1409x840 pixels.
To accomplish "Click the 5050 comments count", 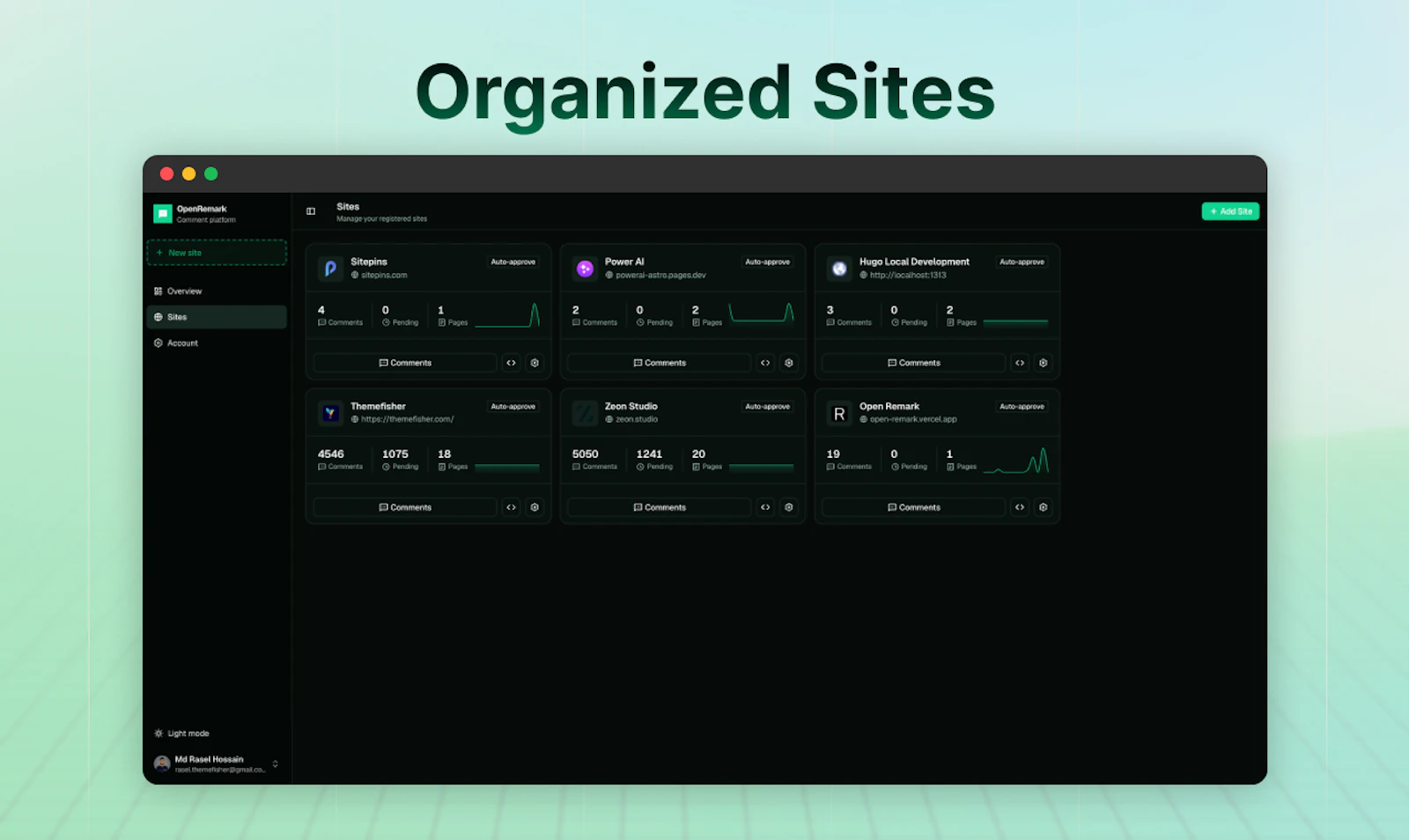I will tap(586, 454).
